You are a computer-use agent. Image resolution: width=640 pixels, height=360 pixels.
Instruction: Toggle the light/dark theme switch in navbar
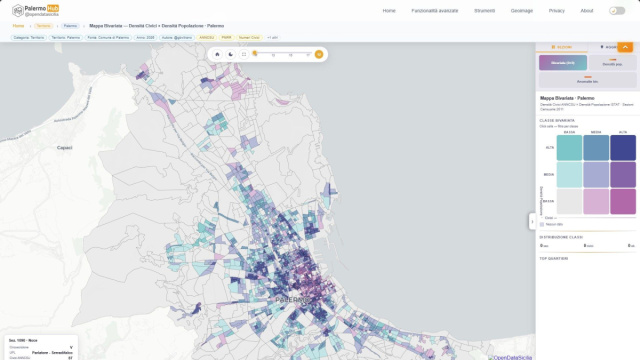click(x=617, y=11)
